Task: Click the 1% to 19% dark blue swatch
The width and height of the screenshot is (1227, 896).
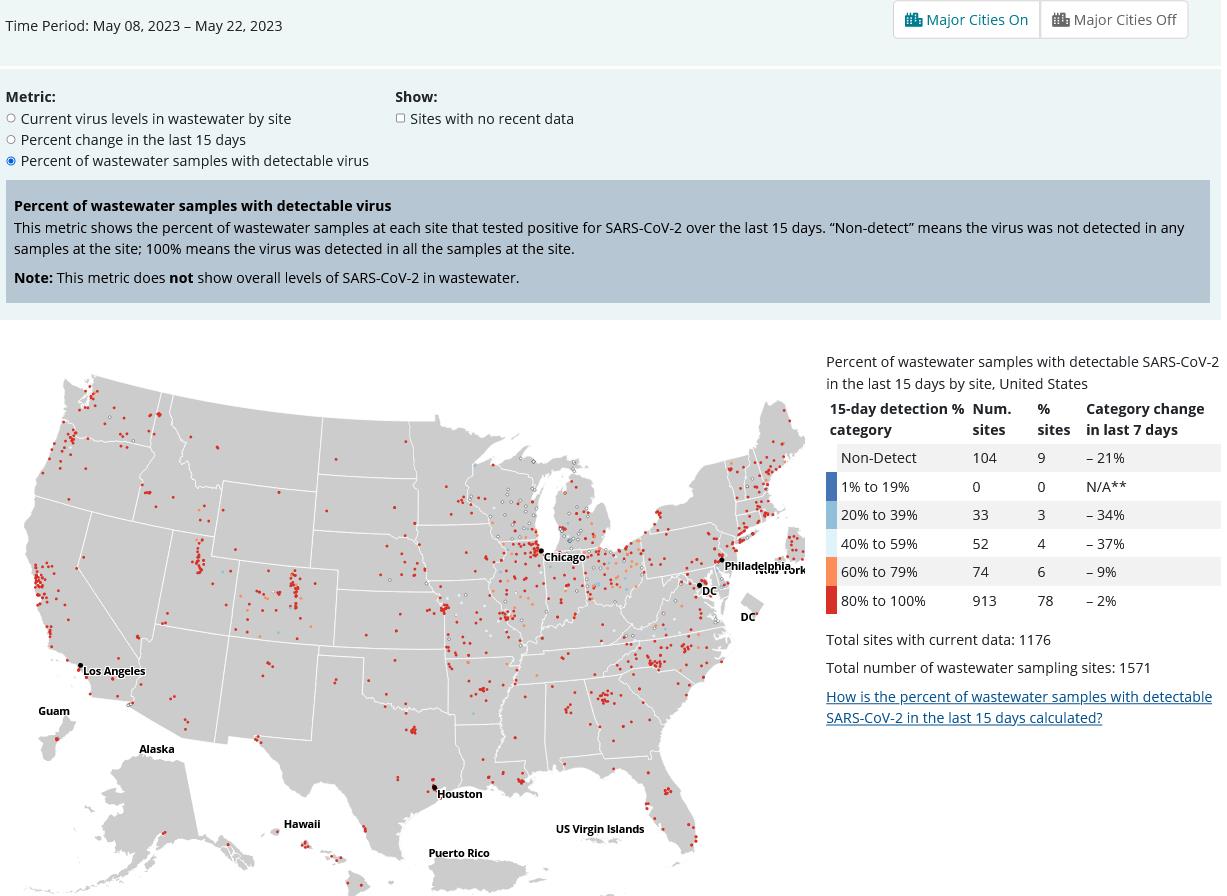Action: click(x=831, y=486)
